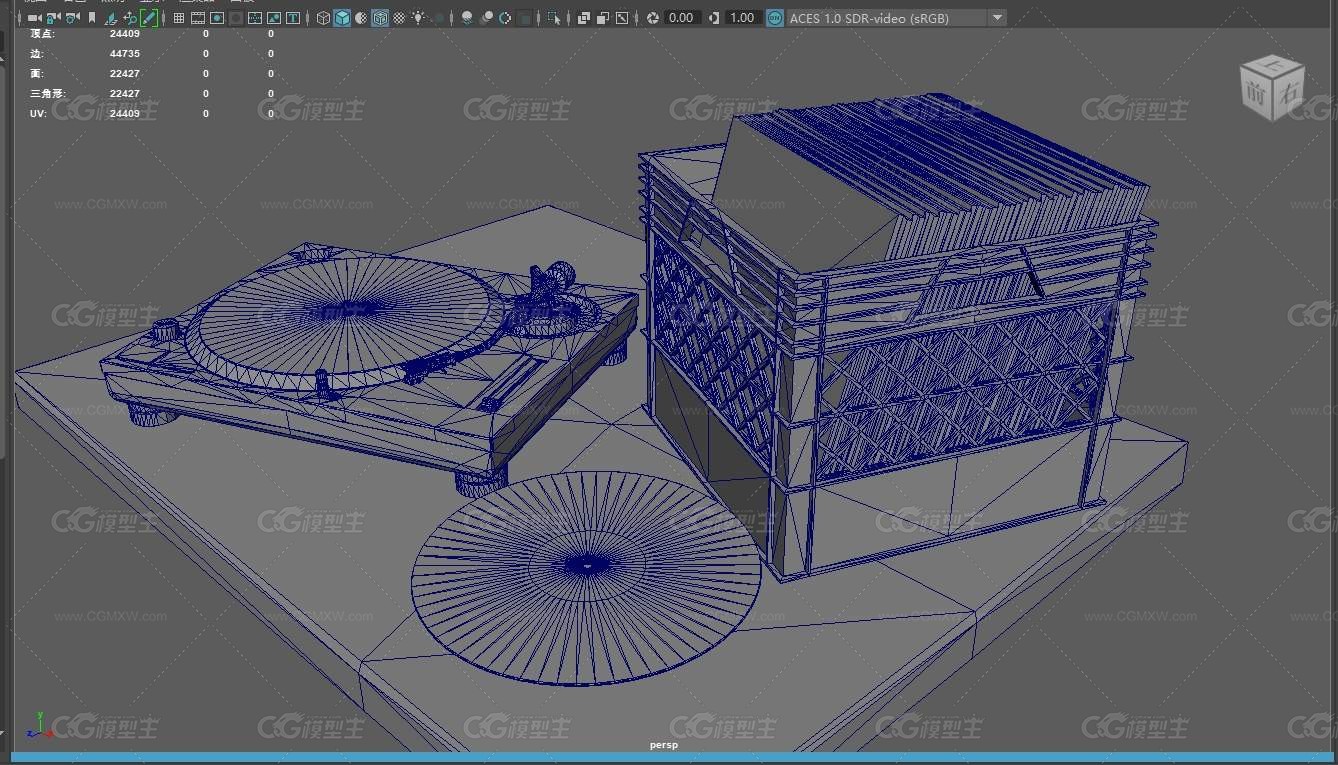This screenshot has height=765, width=1338.
Task: Click the 边: count 44735 in the HUD
Action: point(125,53)
